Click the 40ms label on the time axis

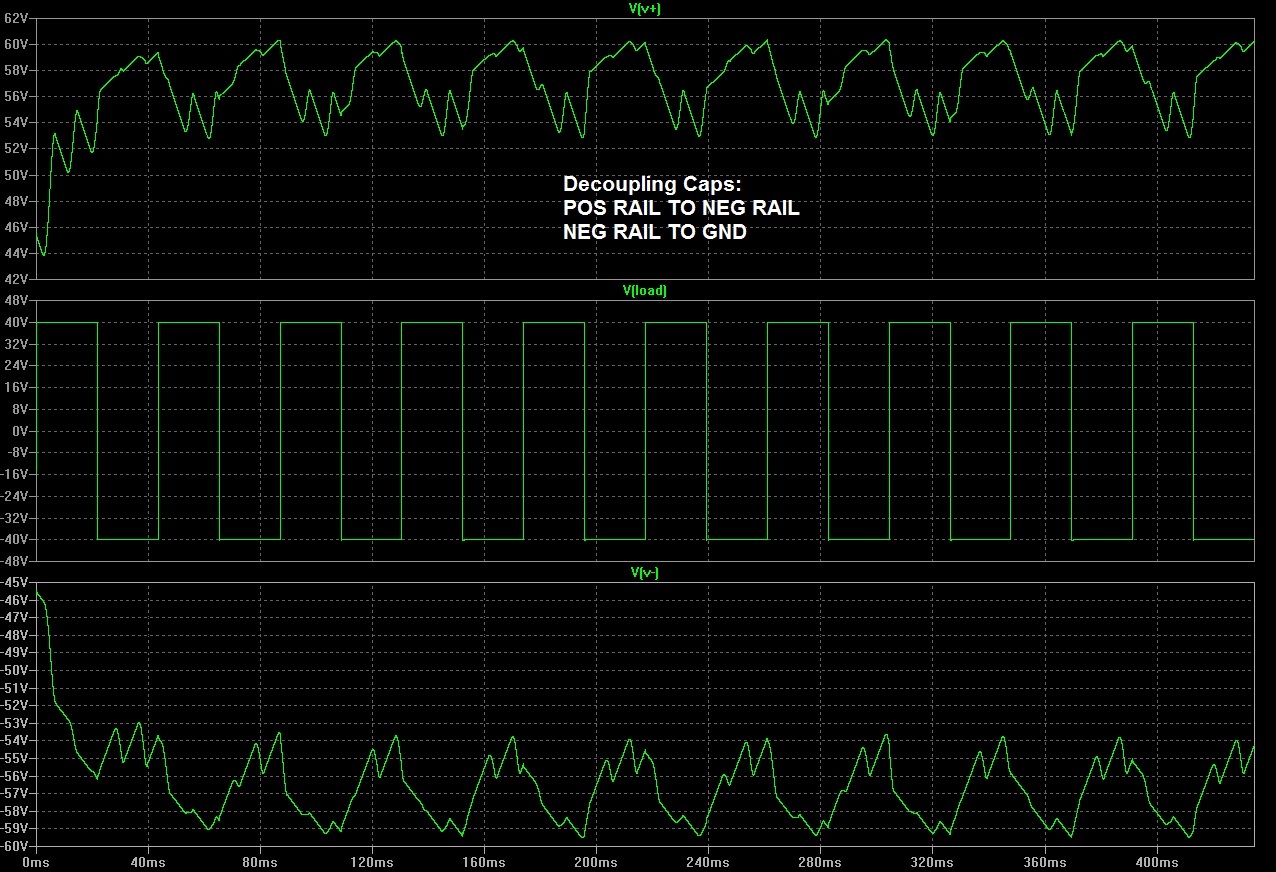(x=148, y=861)
